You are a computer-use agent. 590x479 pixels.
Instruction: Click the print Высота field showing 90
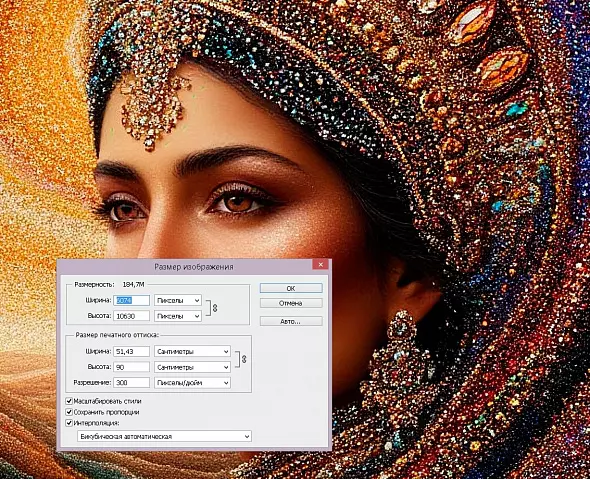tap(132, 367)
